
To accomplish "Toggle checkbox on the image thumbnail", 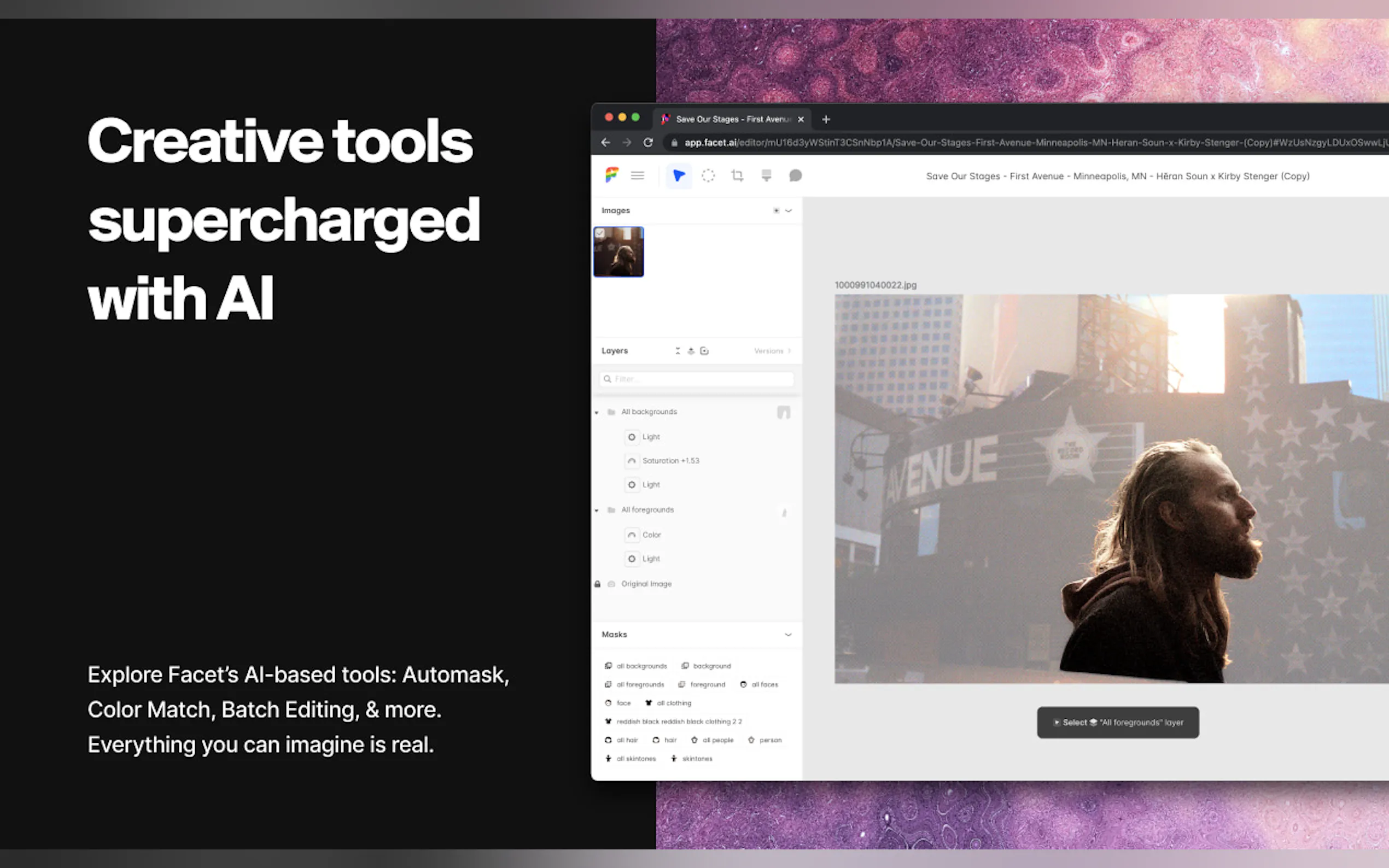I will coord(600,233).
